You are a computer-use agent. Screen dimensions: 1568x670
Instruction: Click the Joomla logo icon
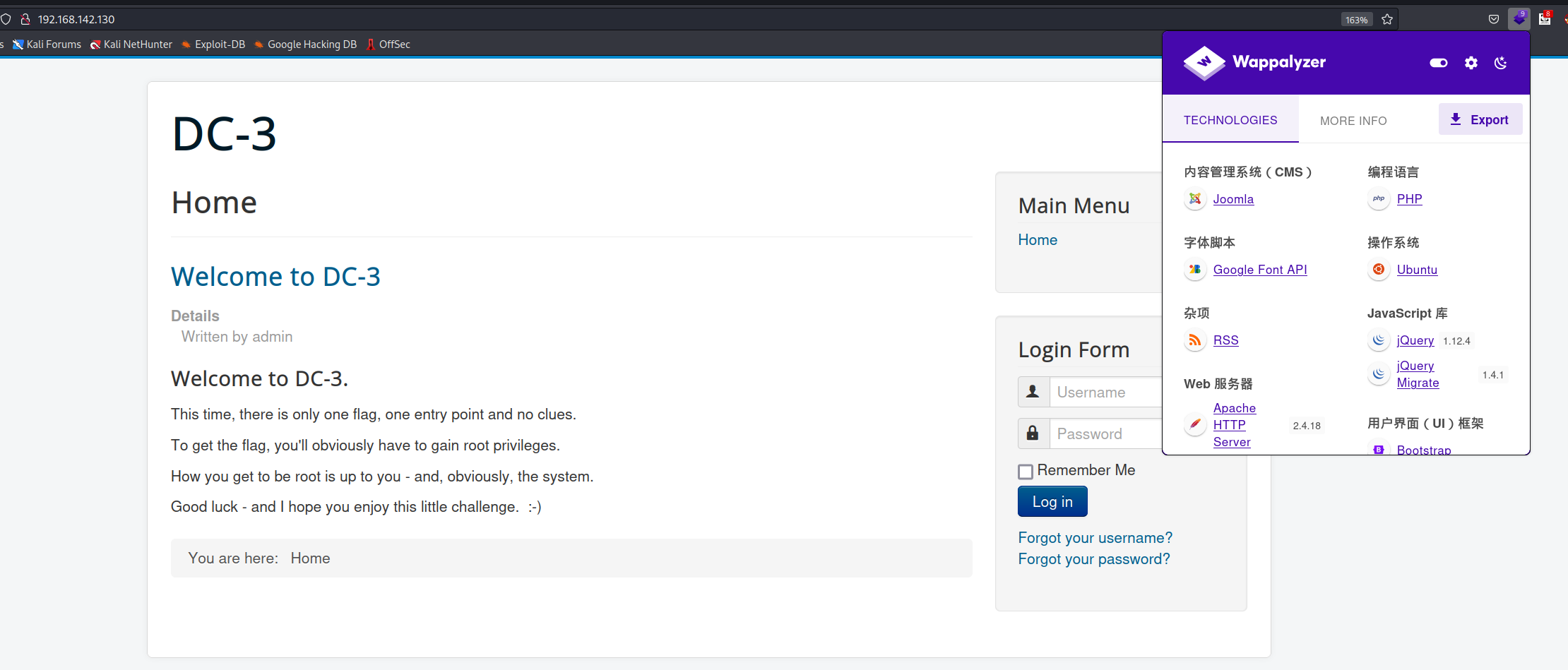coord(1194,199)
